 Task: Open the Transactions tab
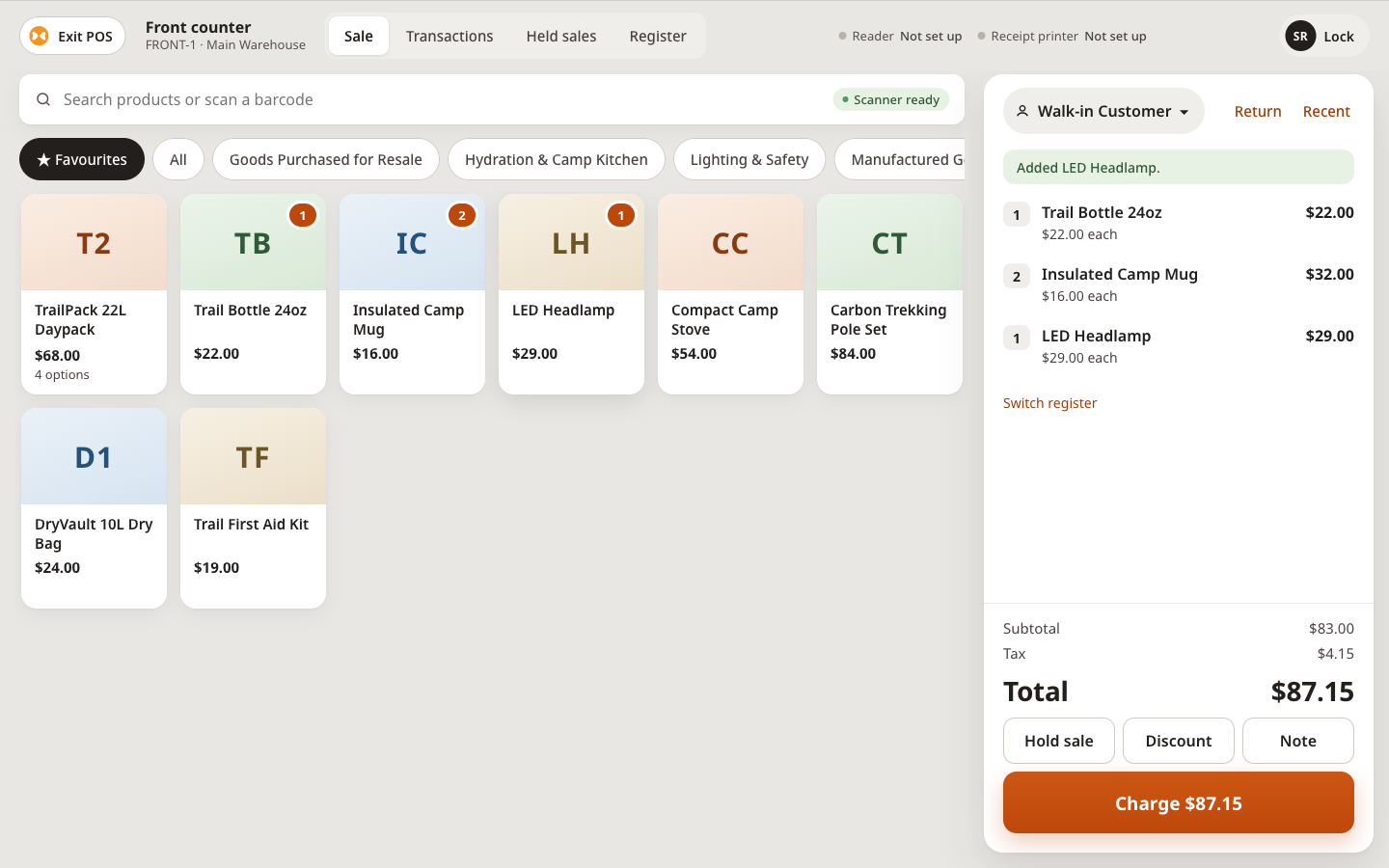pos(449,36)
